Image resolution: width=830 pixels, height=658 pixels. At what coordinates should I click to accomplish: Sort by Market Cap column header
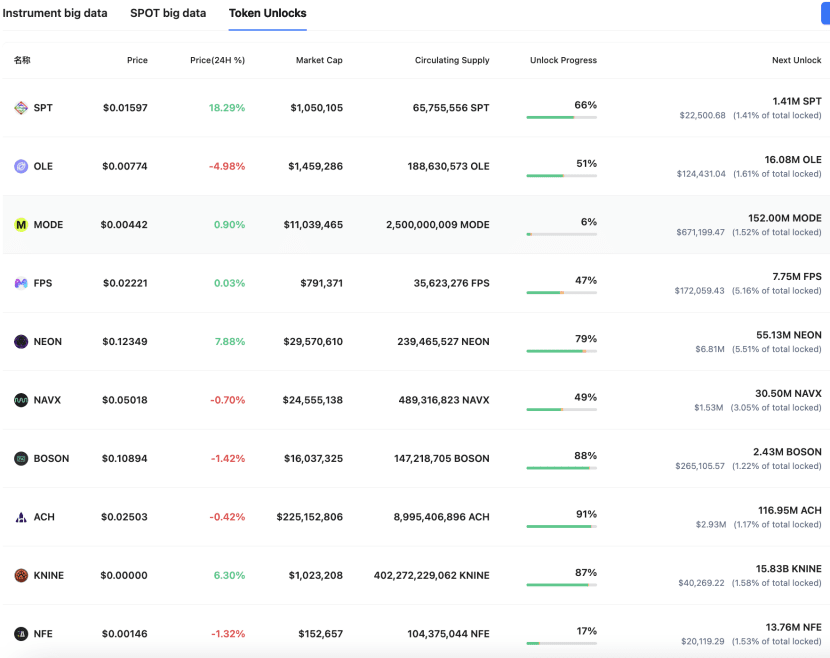click(x=319, y=61)
